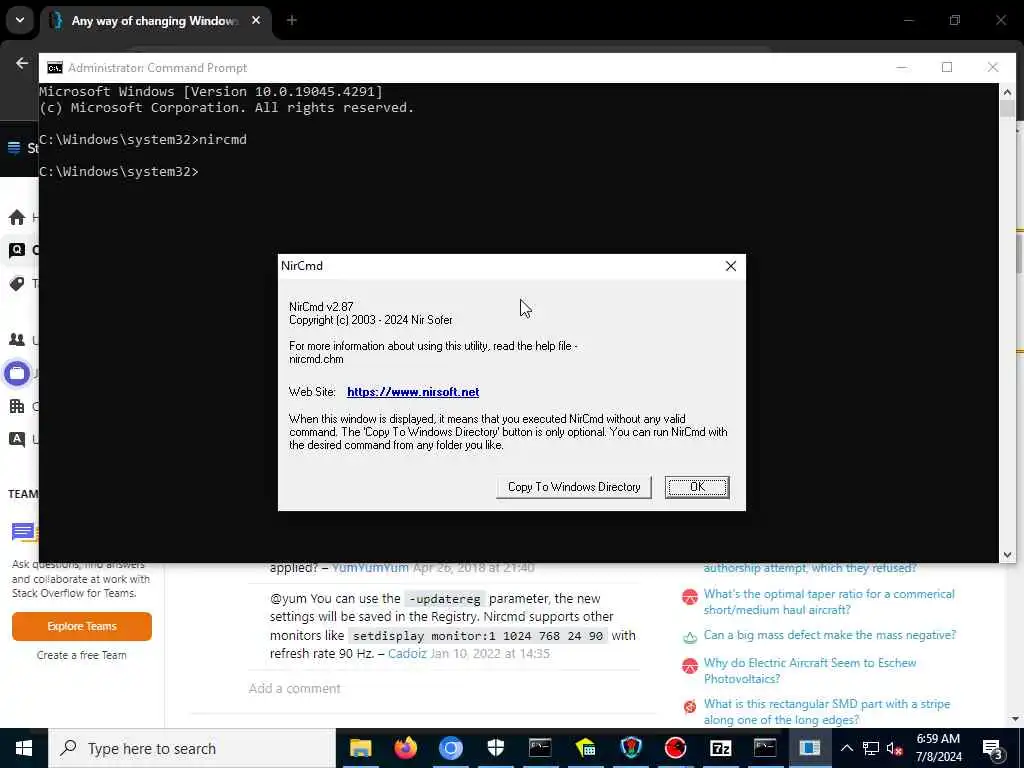Open the browser tab list dropdown

point(20,20)
